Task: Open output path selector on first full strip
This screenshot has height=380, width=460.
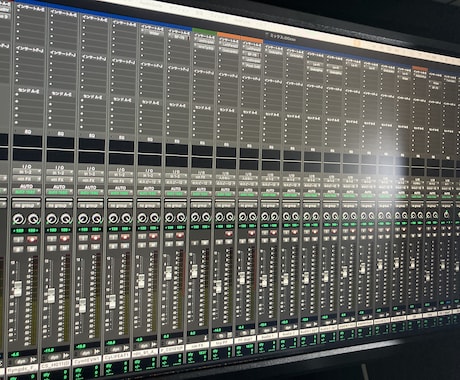Action: click(x=28, y=179)
